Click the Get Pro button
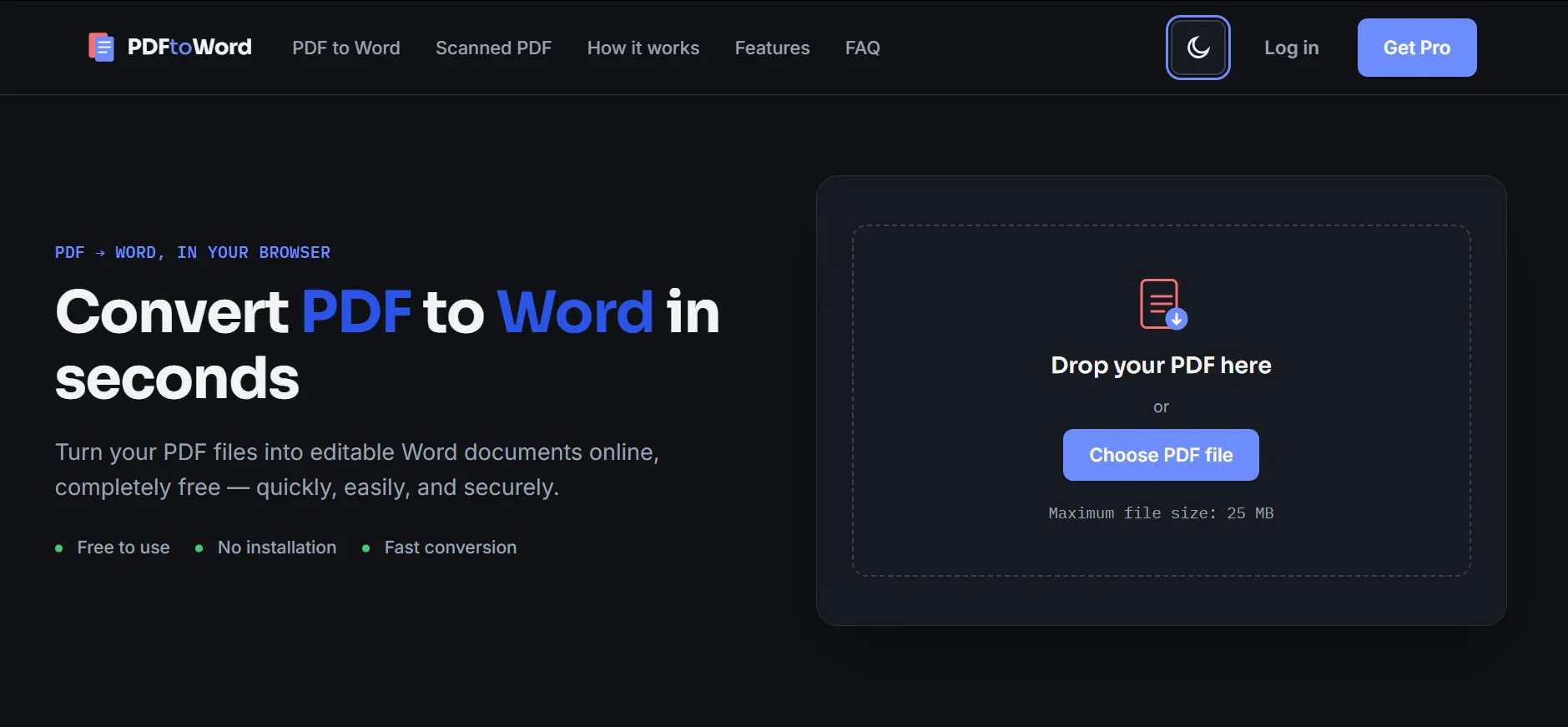This screenshot has height=727, width=1568. point(1417,48)
